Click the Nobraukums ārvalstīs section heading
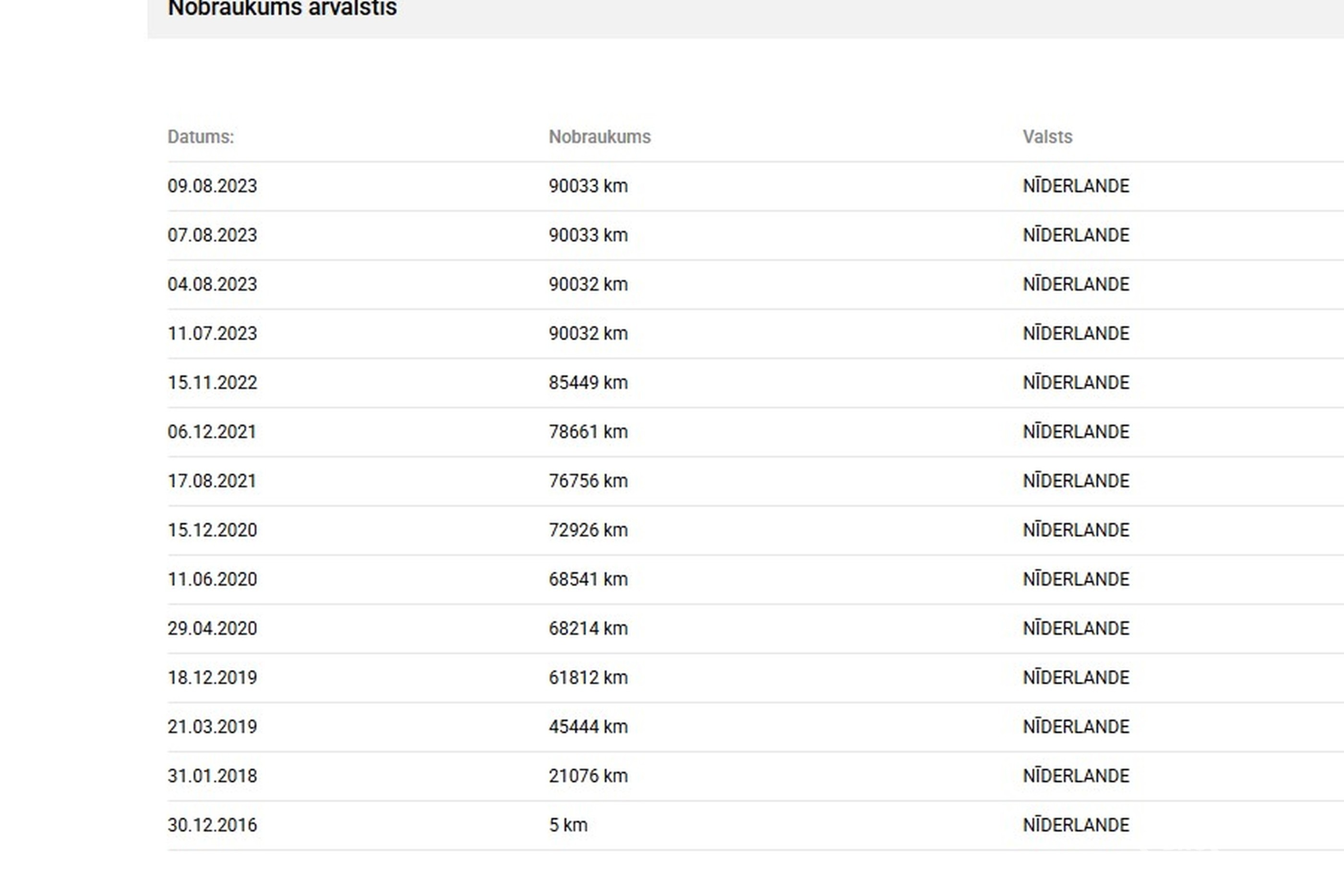 (282, 8)
